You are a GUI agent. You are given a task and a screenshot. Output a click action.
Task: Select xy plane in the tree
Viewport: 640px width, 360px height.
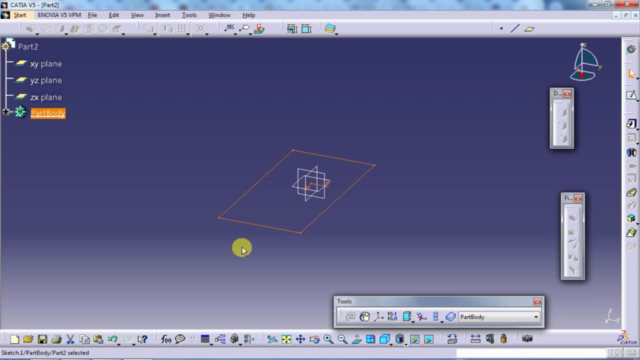pyautogui.click(x=46, y=64)
